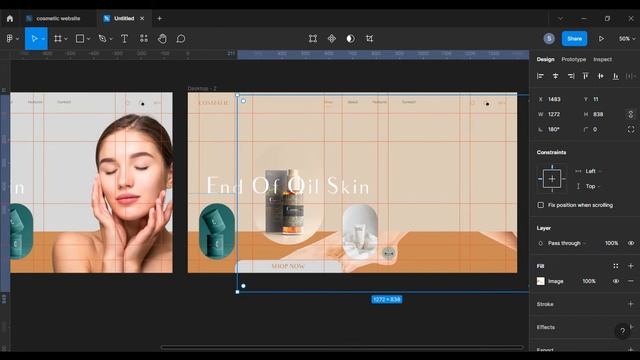Click the X position field
The height and width of the screenshot is (360, 640).
554,99
